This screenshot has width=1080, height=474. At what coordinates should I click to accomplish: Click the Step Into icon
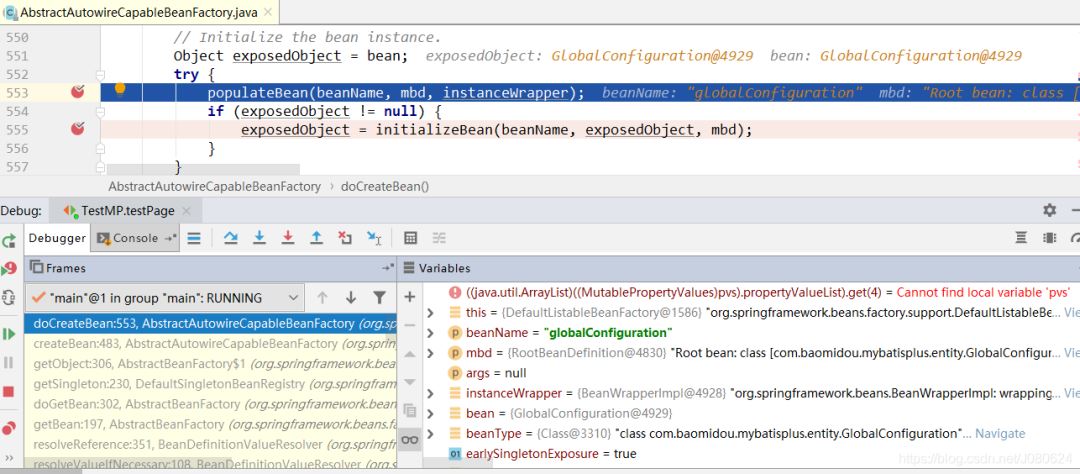coord(259,238)
